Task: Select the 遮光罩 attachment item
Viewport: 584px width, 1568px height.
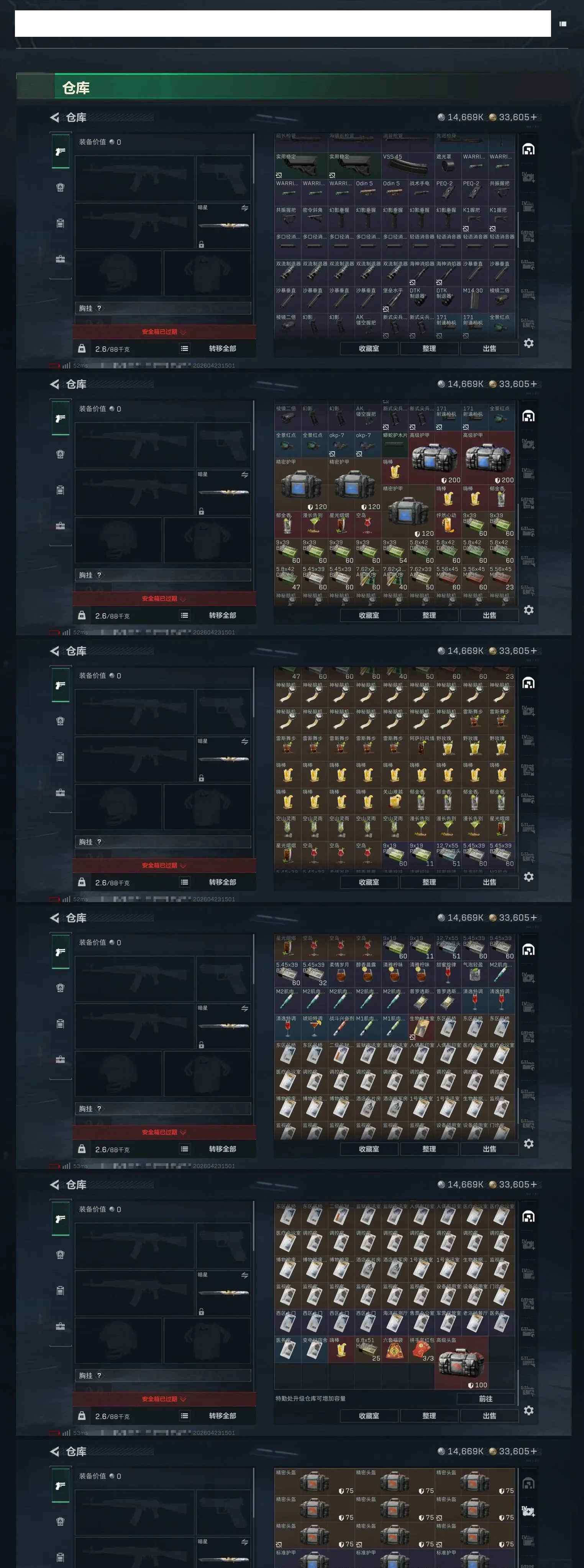Action: click(x=448, y=166)
